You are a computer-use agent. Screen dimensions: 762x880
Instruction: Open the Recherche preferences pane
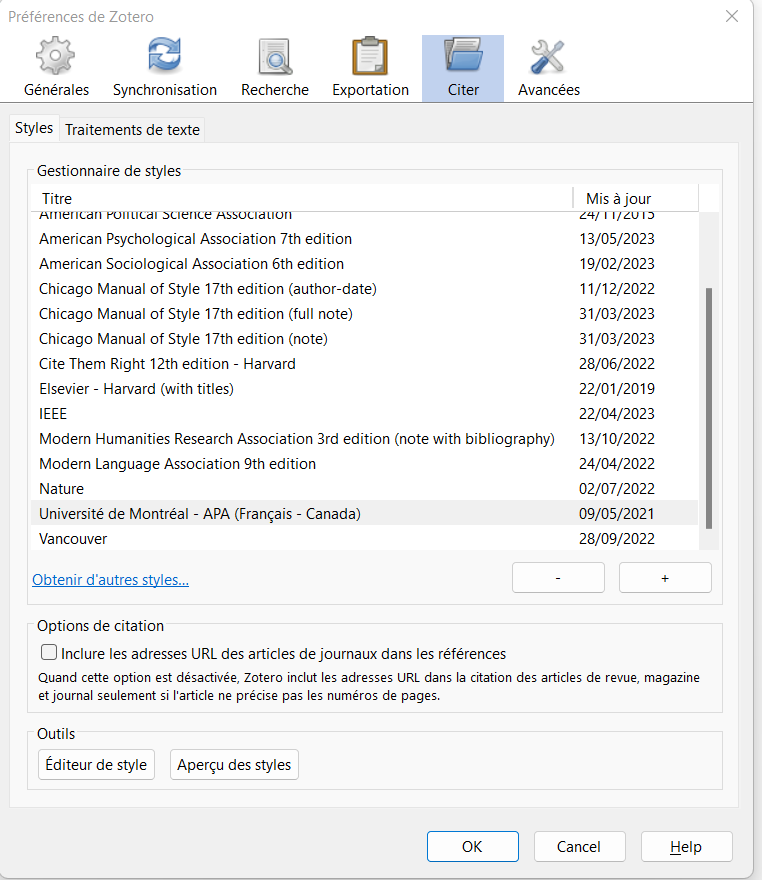275,68
